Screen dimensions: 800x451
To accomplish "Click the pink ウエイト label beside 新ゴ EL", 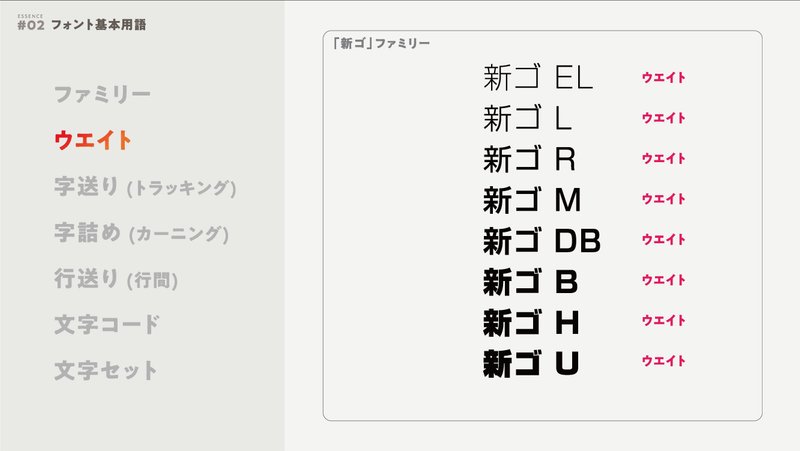I will 663,78.
